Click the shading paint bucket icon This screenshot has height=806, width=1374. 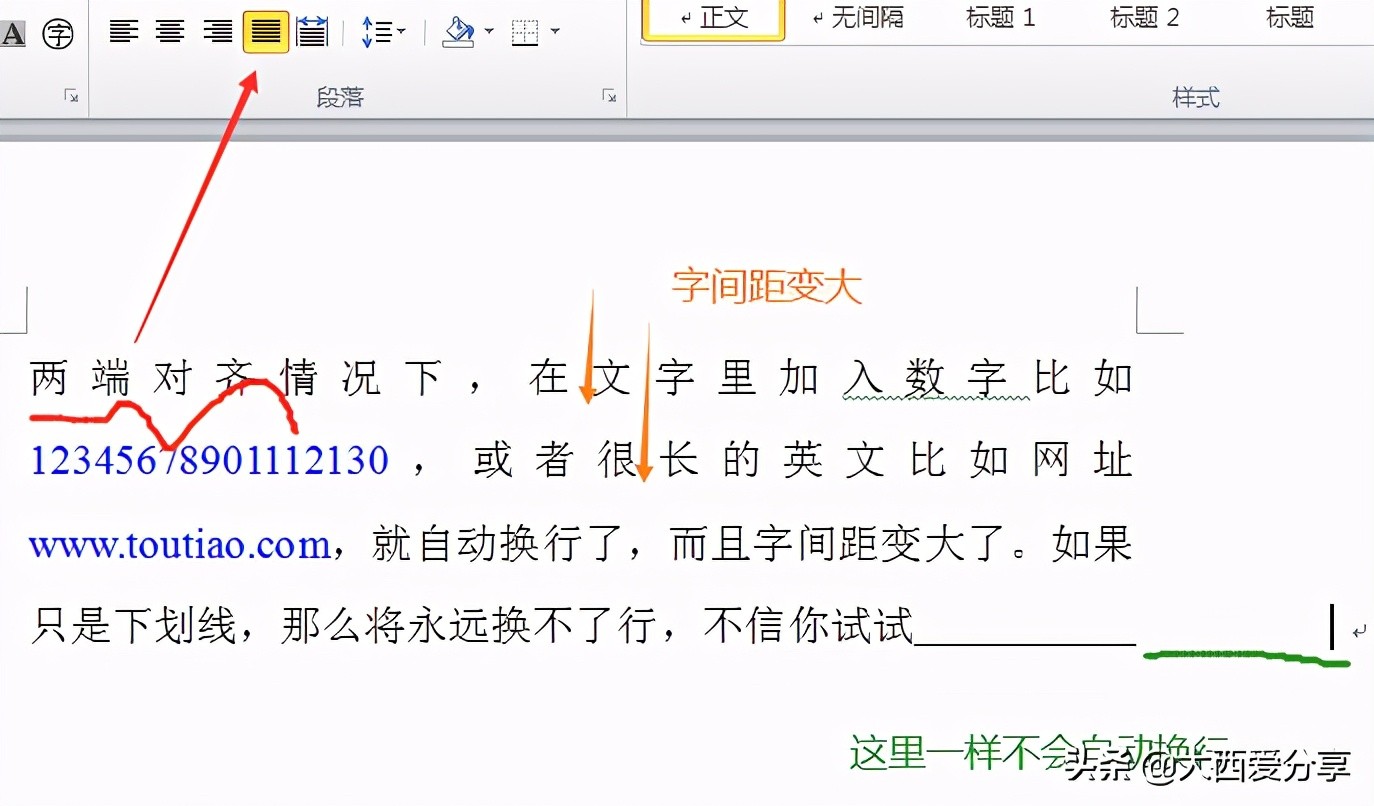(458, 32)
